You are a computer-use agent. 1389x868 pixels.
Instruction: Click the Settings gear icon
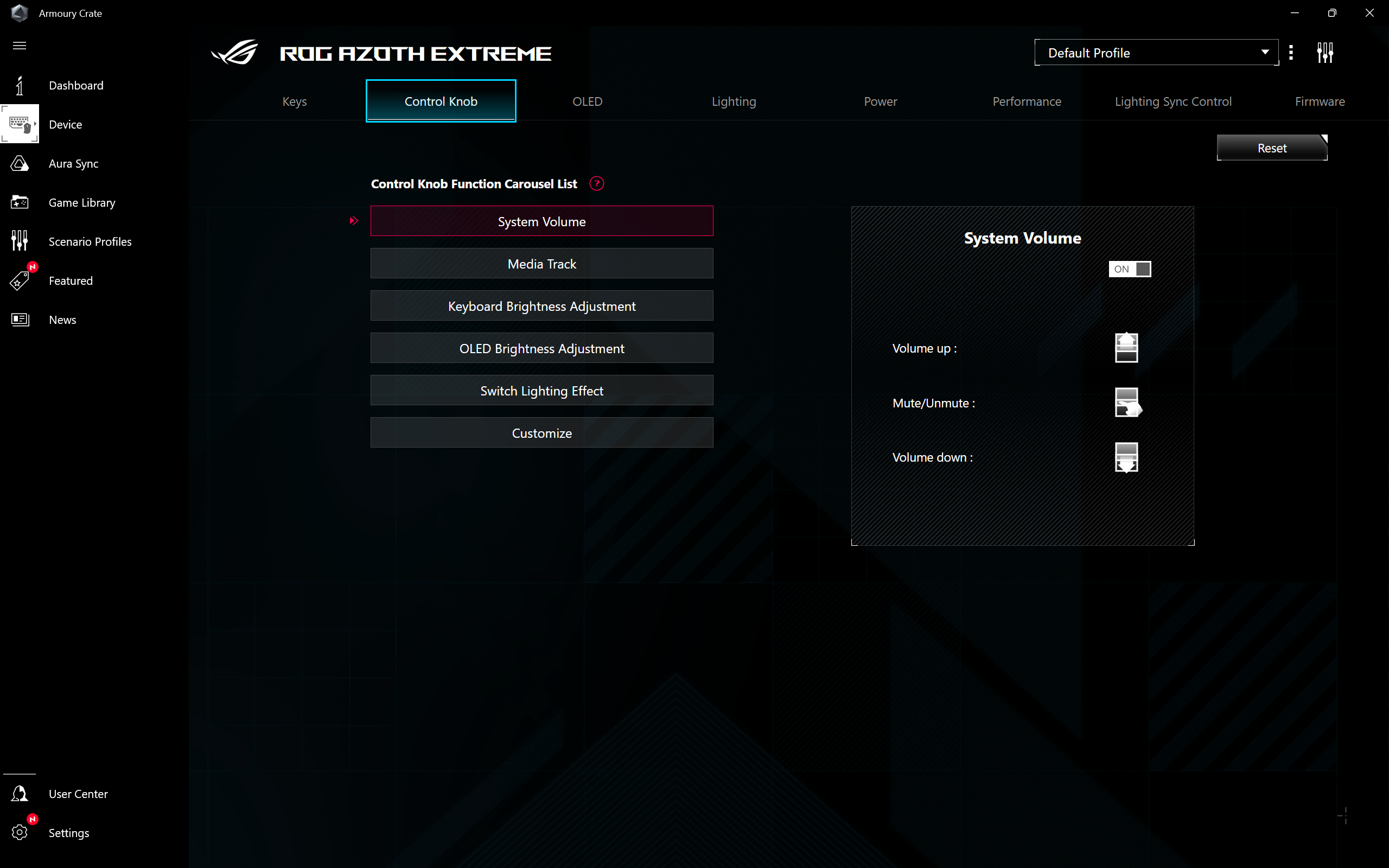(20, 832)
